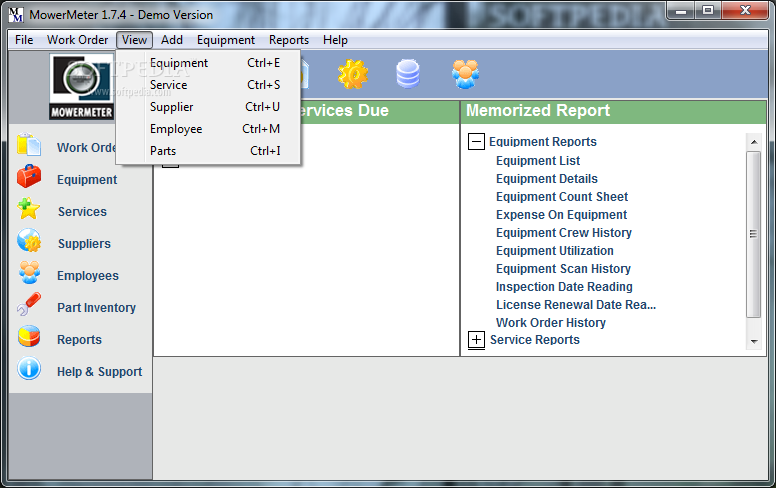Choose Employee from the View menu

(x=208, y=129)
